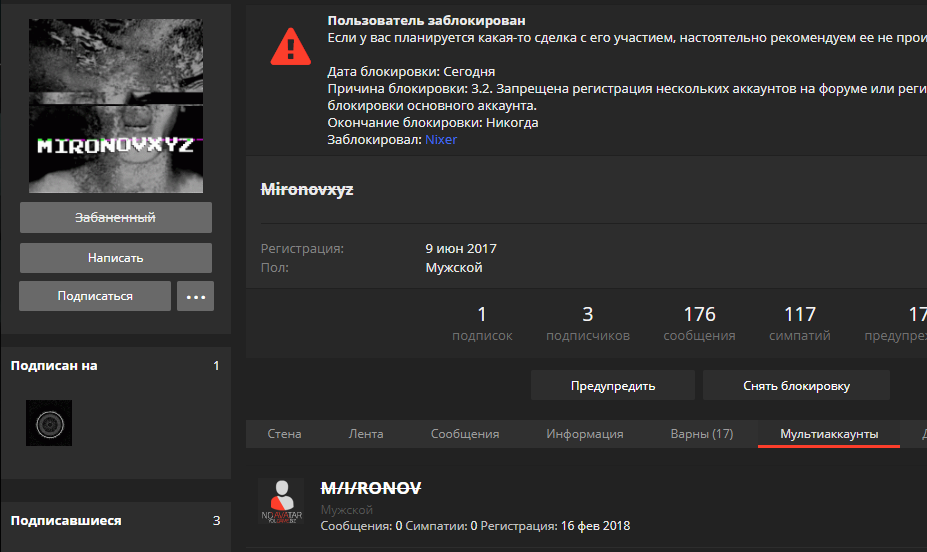
Task: Open the 1 подписок counter
Action: click(x=482, y=323)
